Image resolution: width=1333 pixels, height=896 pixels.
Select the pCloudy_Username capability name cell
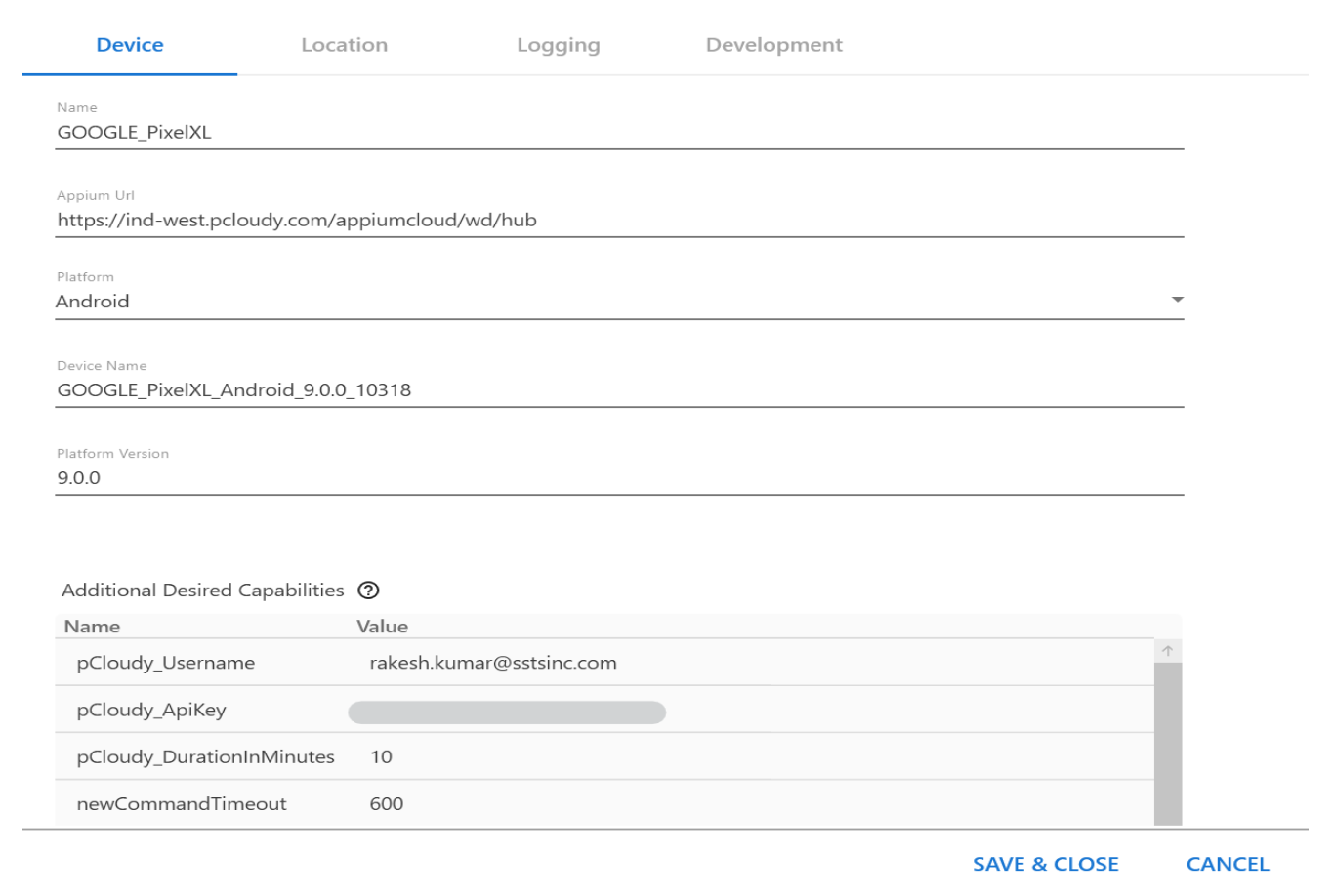[x=166, y=663]
